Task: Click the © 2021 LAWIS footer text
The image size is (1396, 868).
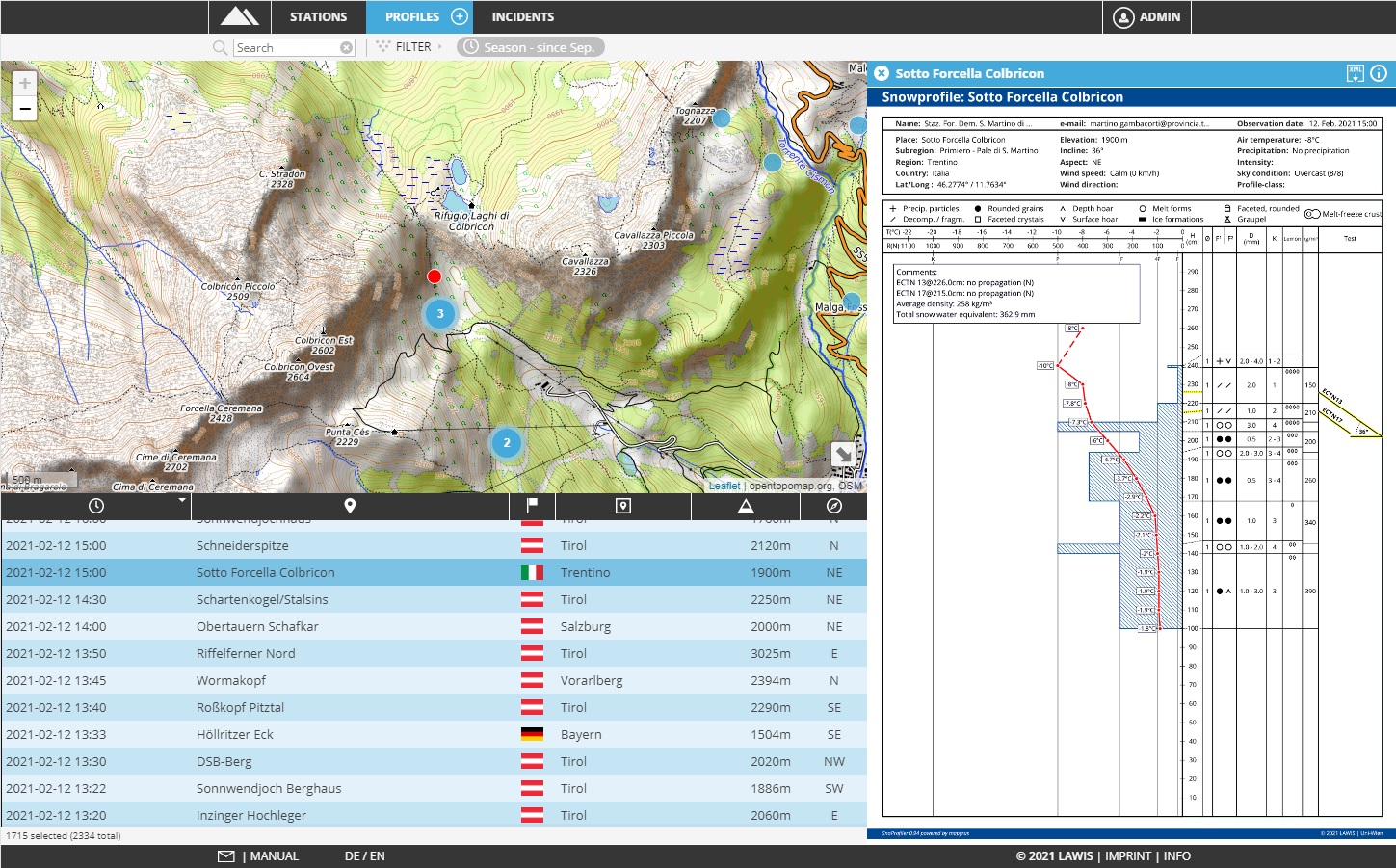Action: pyautogui.click(x=1054, y=856)
